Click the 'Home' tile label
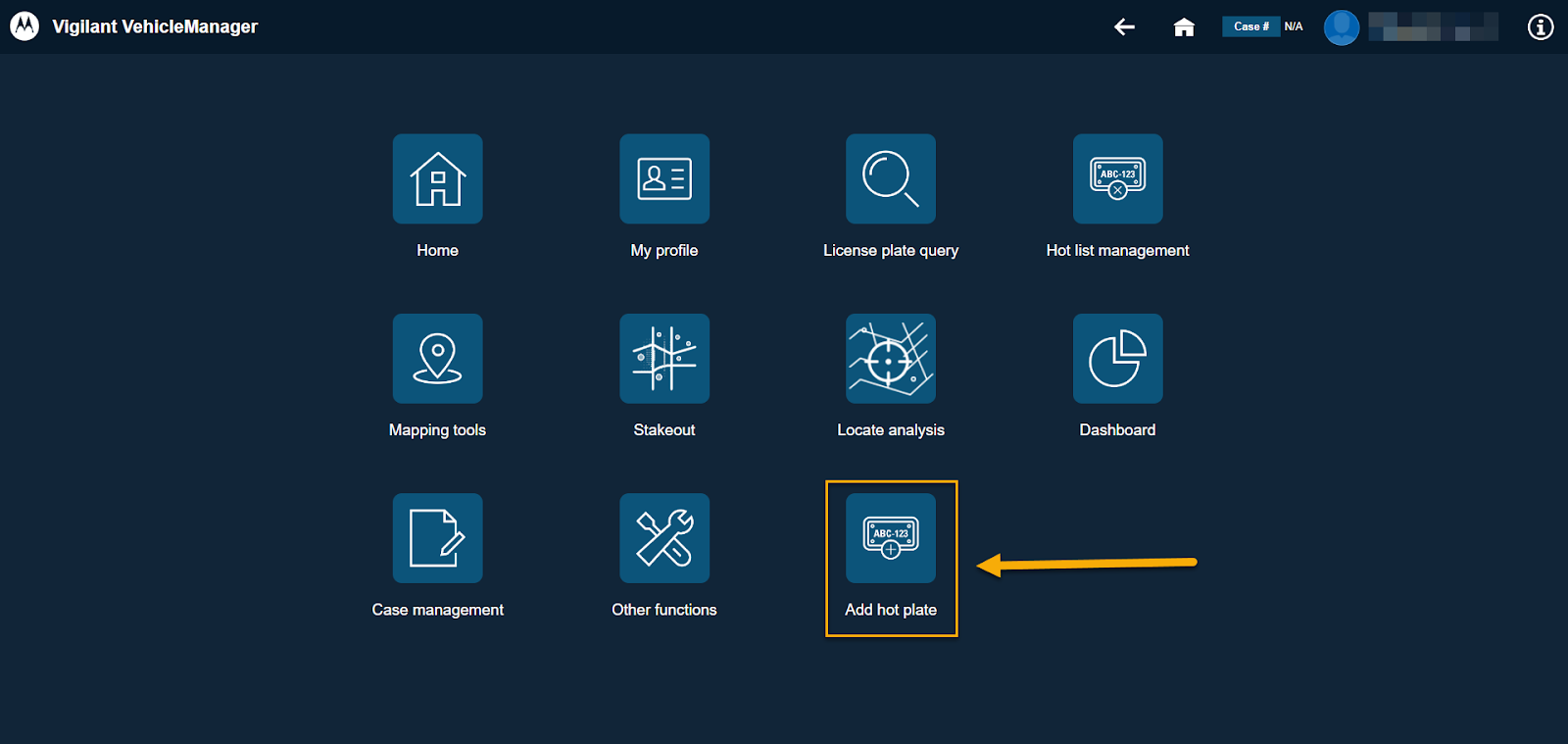1568x744 pixels. pyautogui.click(x=437, y=250)
